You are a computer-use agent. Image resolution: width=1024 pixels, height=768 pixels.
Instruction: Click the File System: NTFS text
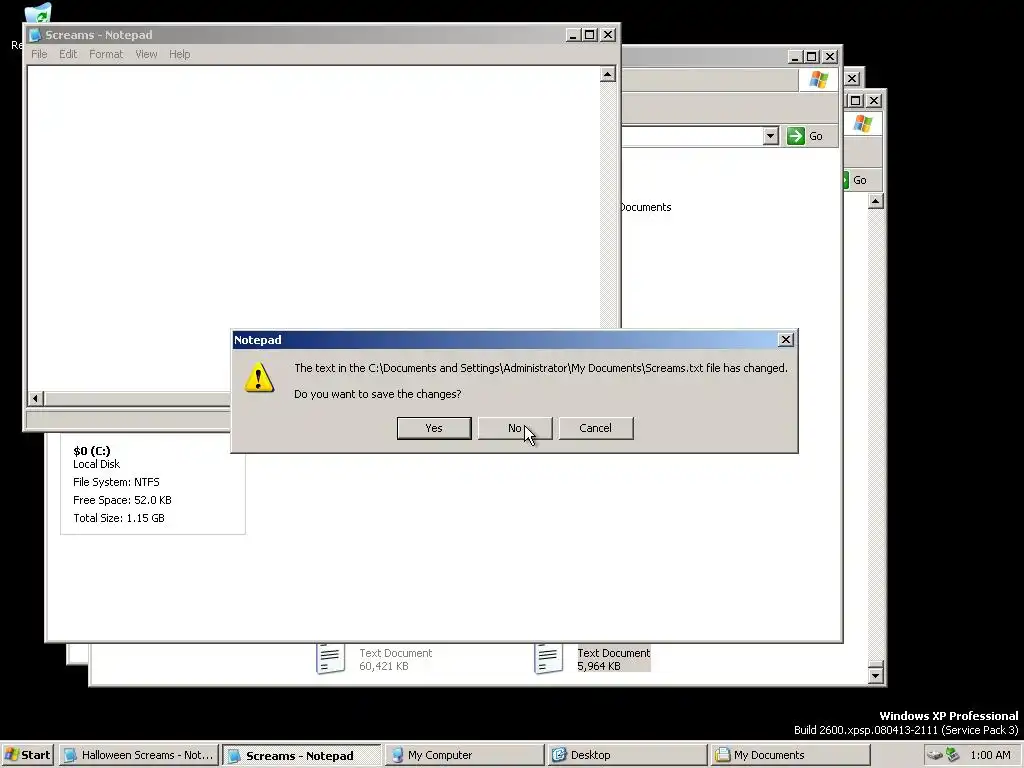[116, 482]
